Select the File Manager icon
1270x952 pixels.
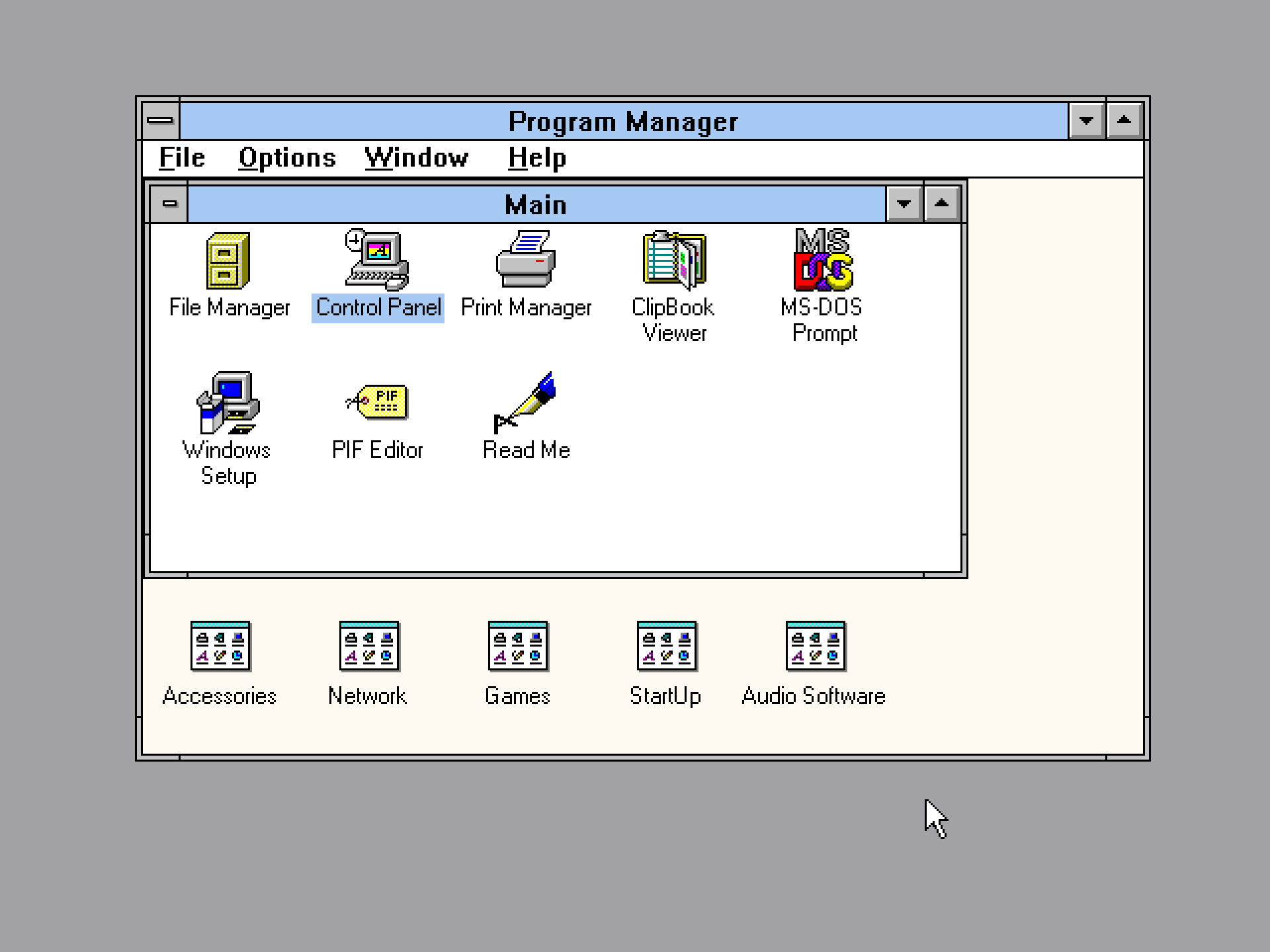228,260
